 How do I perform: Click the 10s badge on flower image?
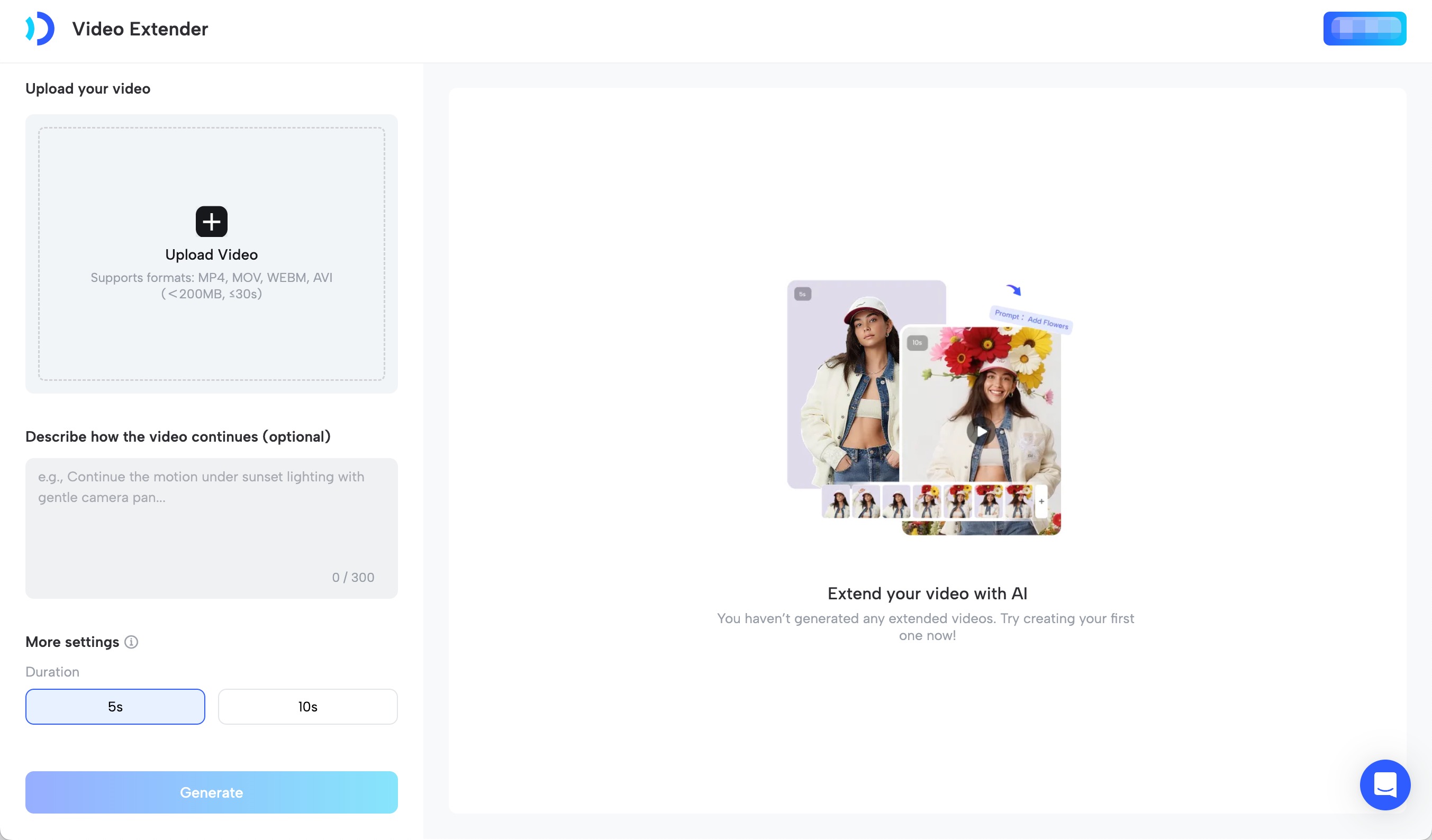[917, 342]
